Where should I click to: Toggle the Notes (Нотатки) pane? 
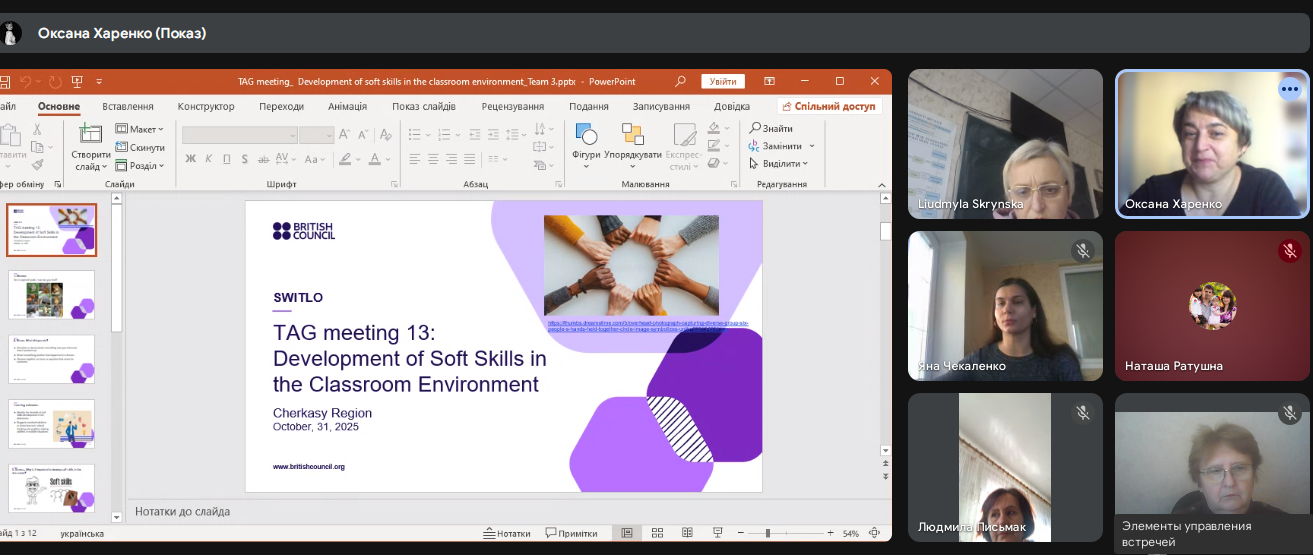click(x=506, y=533)
